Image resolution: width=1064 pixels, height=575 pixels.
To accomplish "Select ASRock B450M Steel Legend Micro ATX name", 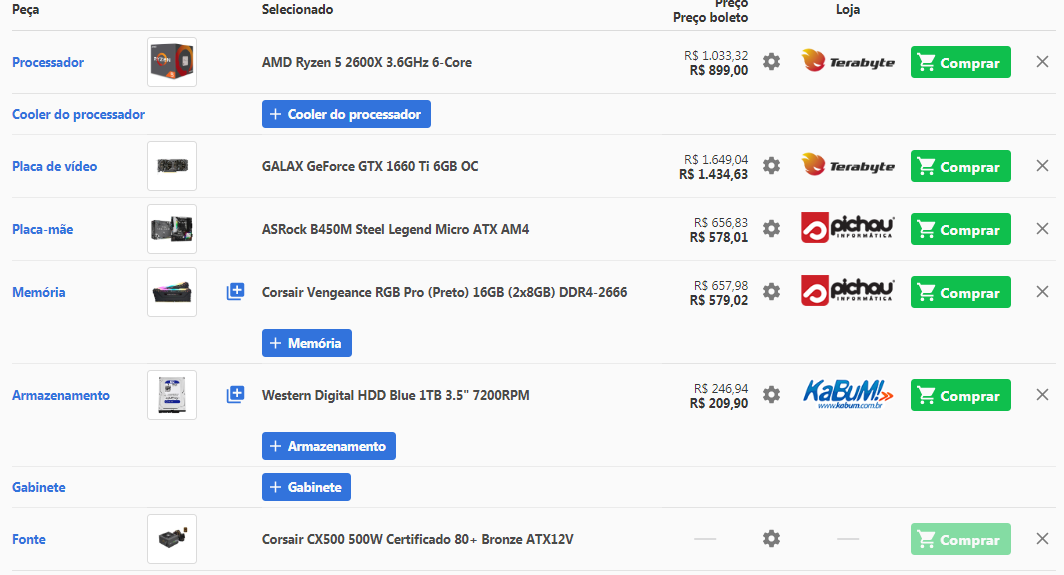I will [396, 229].
